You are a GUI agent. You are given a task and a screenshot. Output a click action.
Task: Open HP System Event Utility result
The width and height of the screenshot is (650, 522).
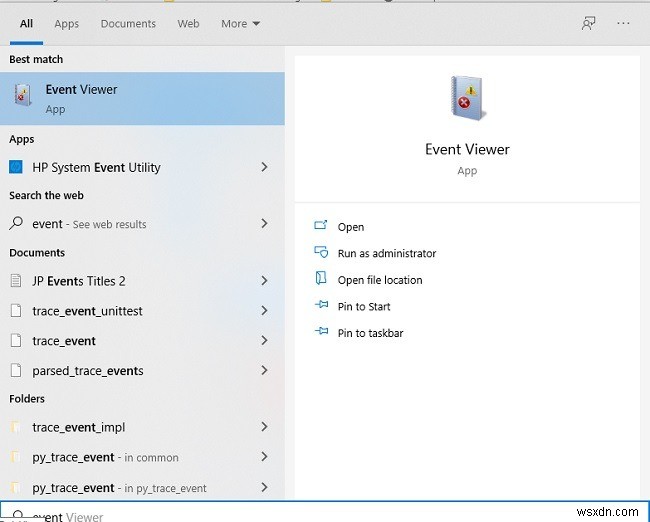tap(142, 167)
